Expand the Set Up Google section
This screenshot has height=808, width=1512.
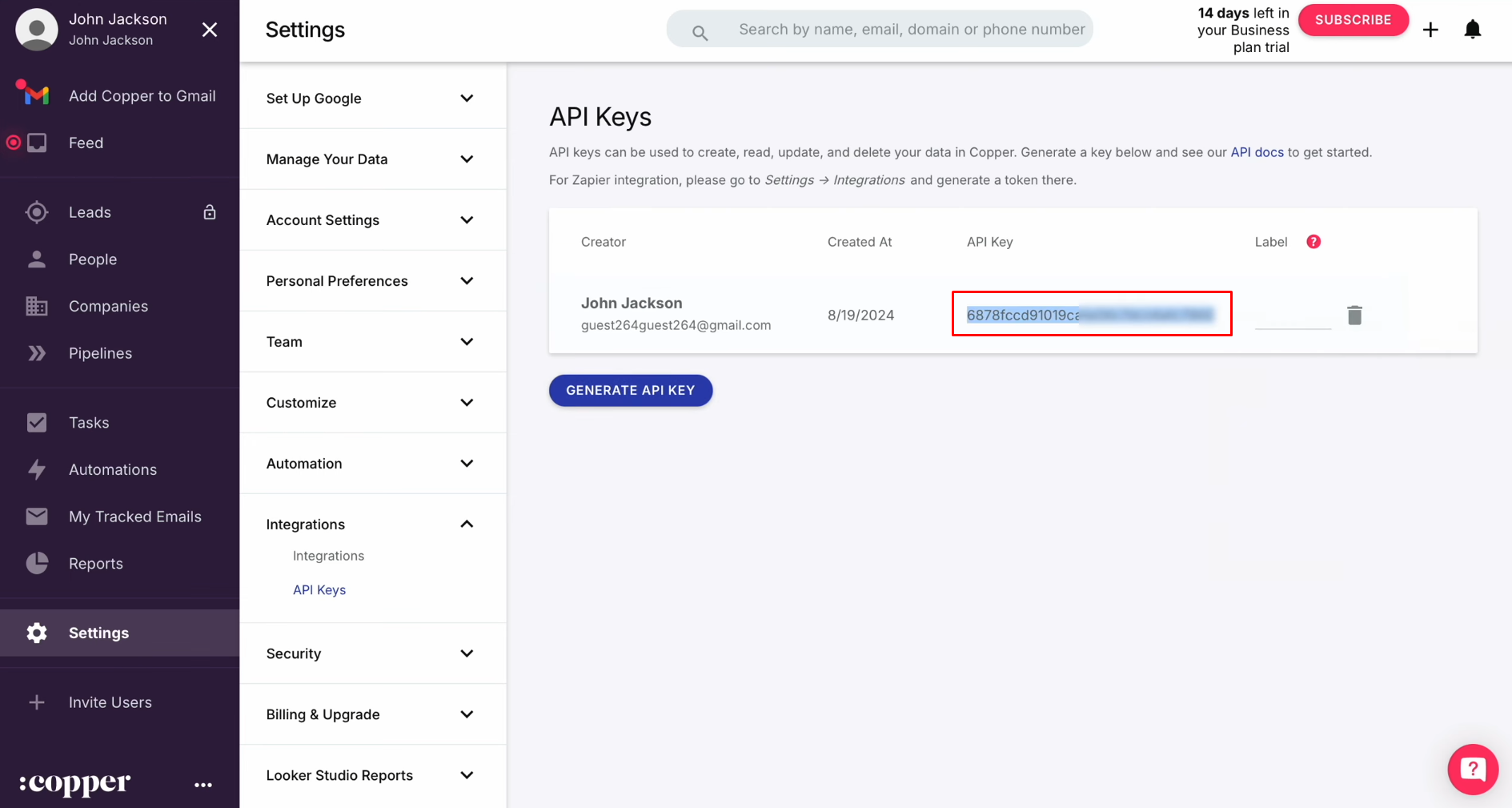(373, 98)
